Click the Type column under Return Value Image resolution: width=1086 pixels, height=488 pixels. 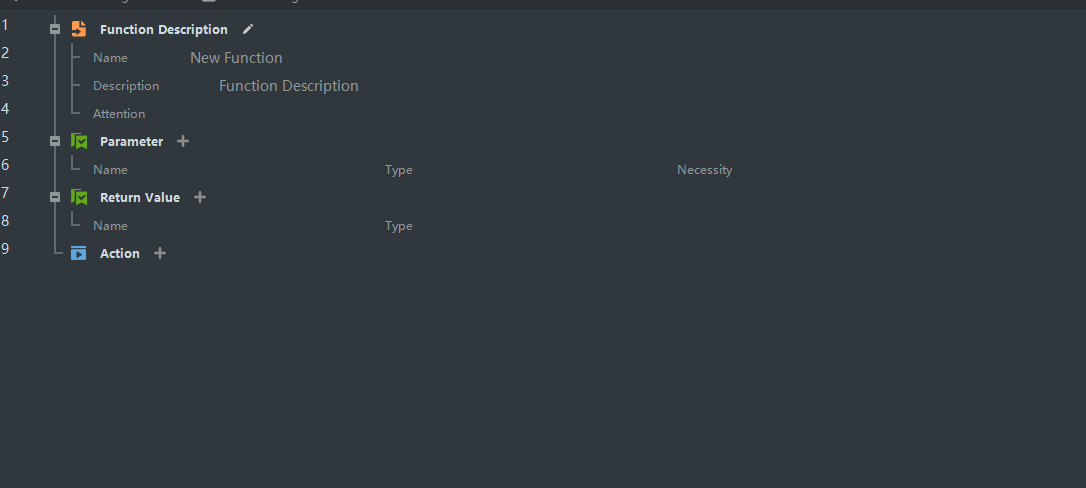399,226
